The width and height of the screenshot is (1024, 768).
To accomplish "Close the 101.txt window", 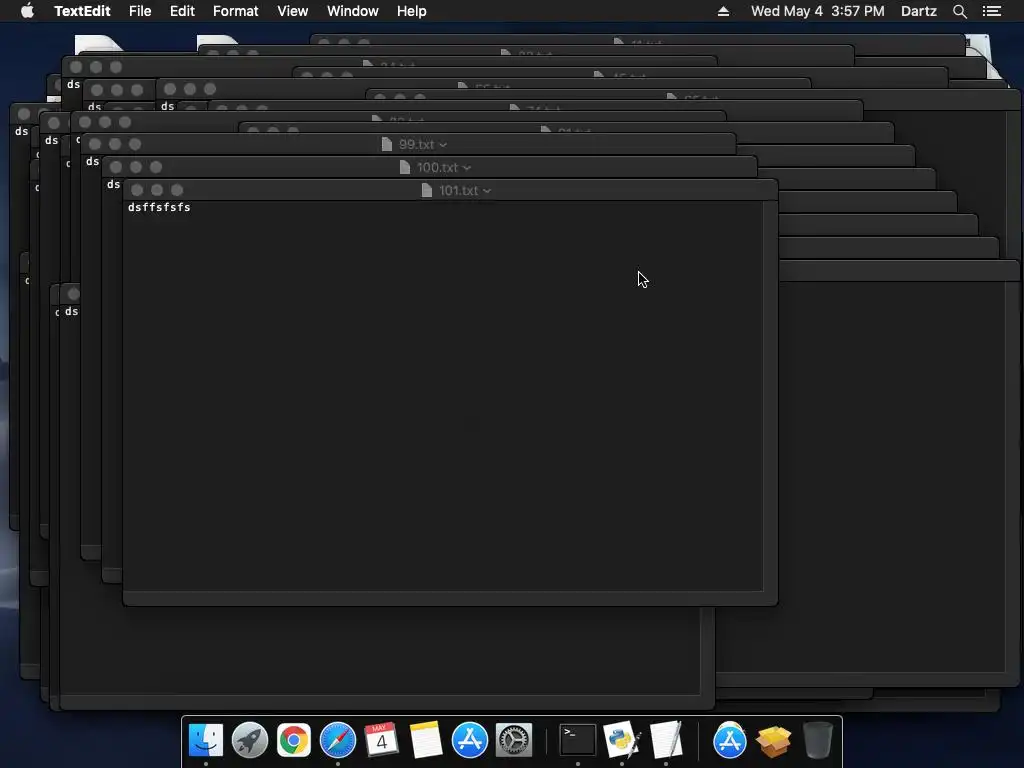I will point(137,190).
